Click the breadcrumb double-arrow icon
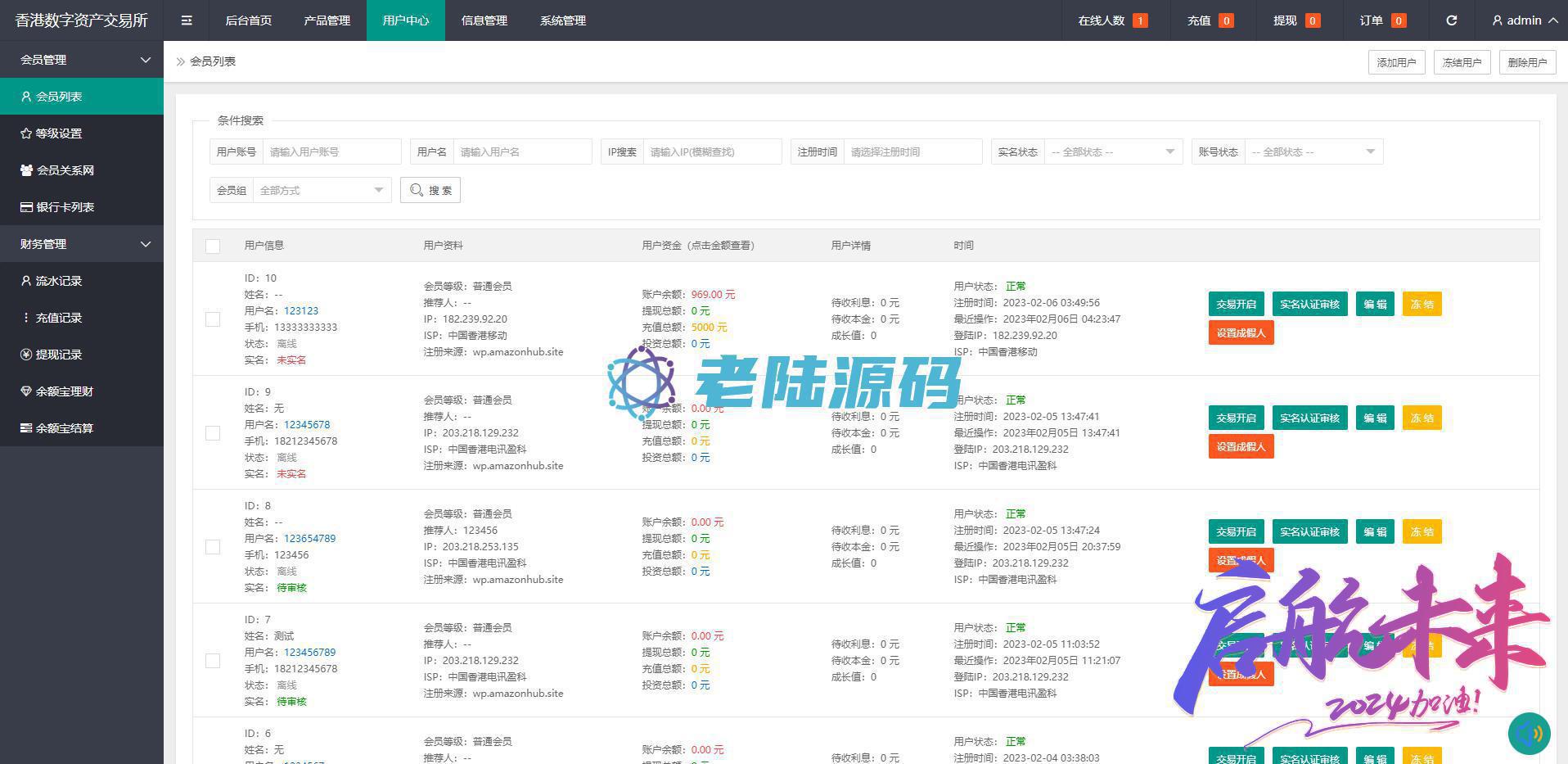This screenshot has height=764, width=1568. pos(181,61)
